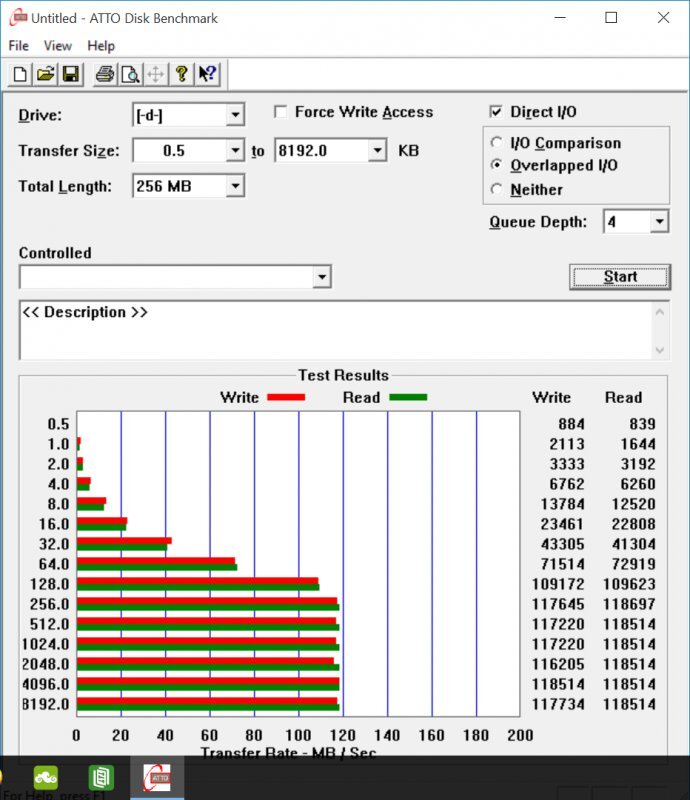
Task: Click the New document toolbar icon
Action: 21,74
